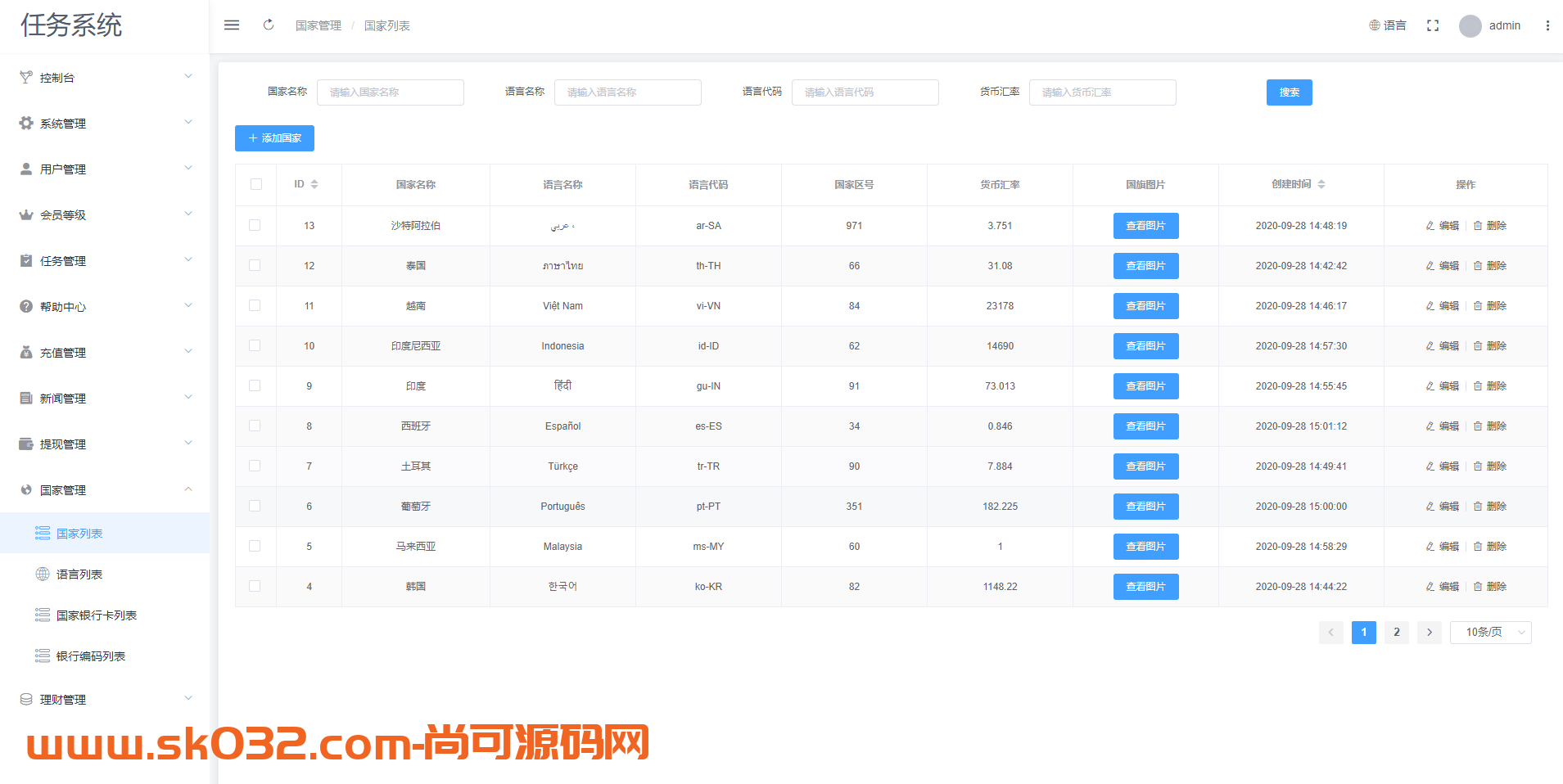Screen dimensions: 1563x784
Task: Expand the 理财管理 chevron
Action: pyautogui.click(x=188, y=698)
